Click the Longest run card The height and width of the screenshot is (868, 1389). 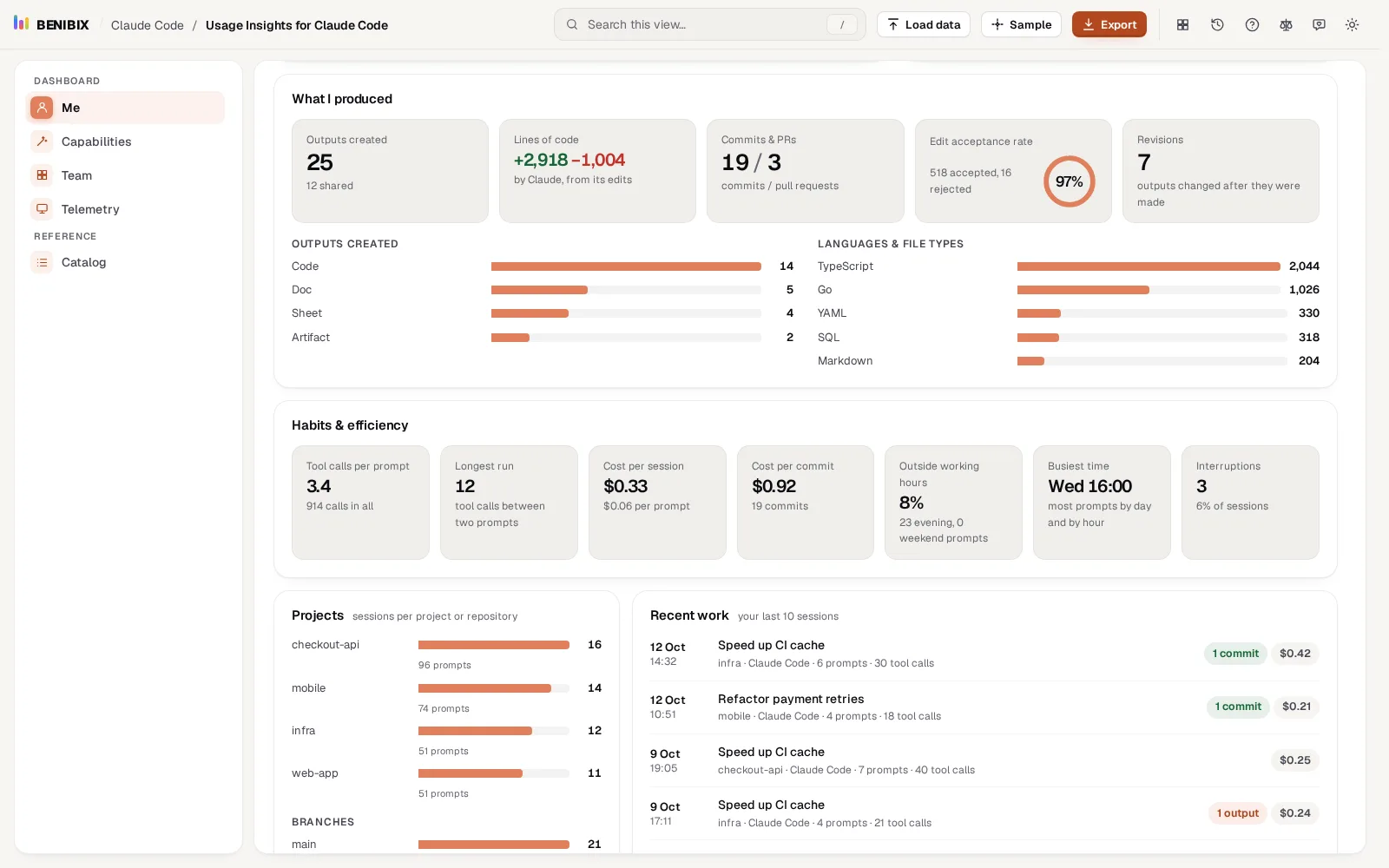click(x=509, y=503)
